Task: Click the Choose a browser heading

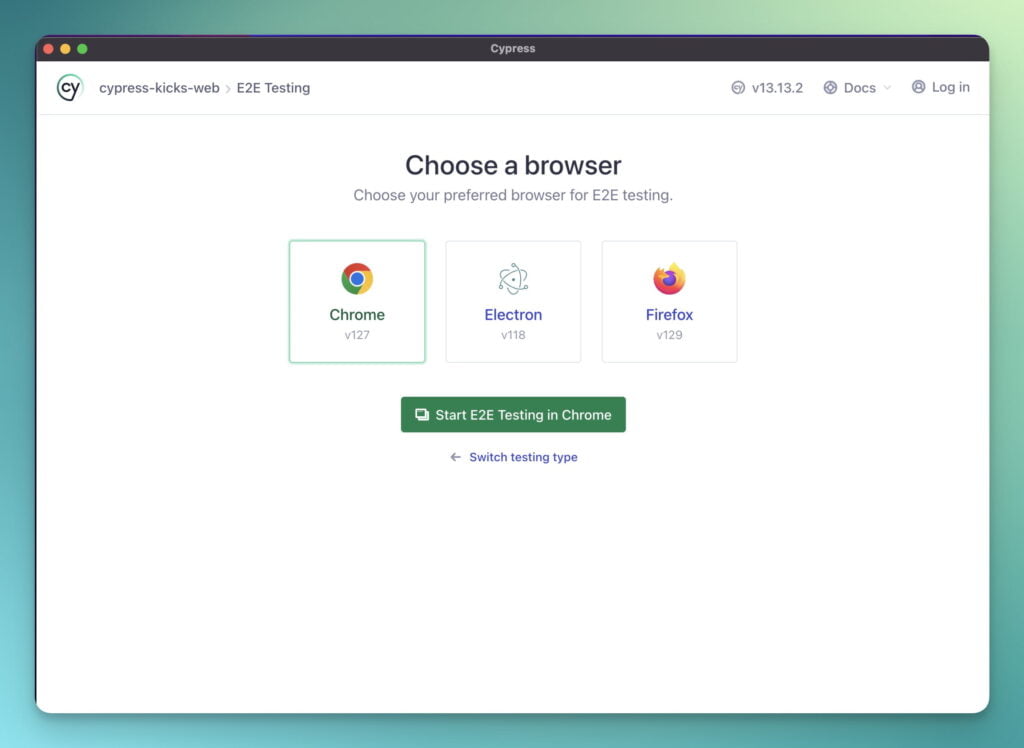Action: click(x=513, y=165)
